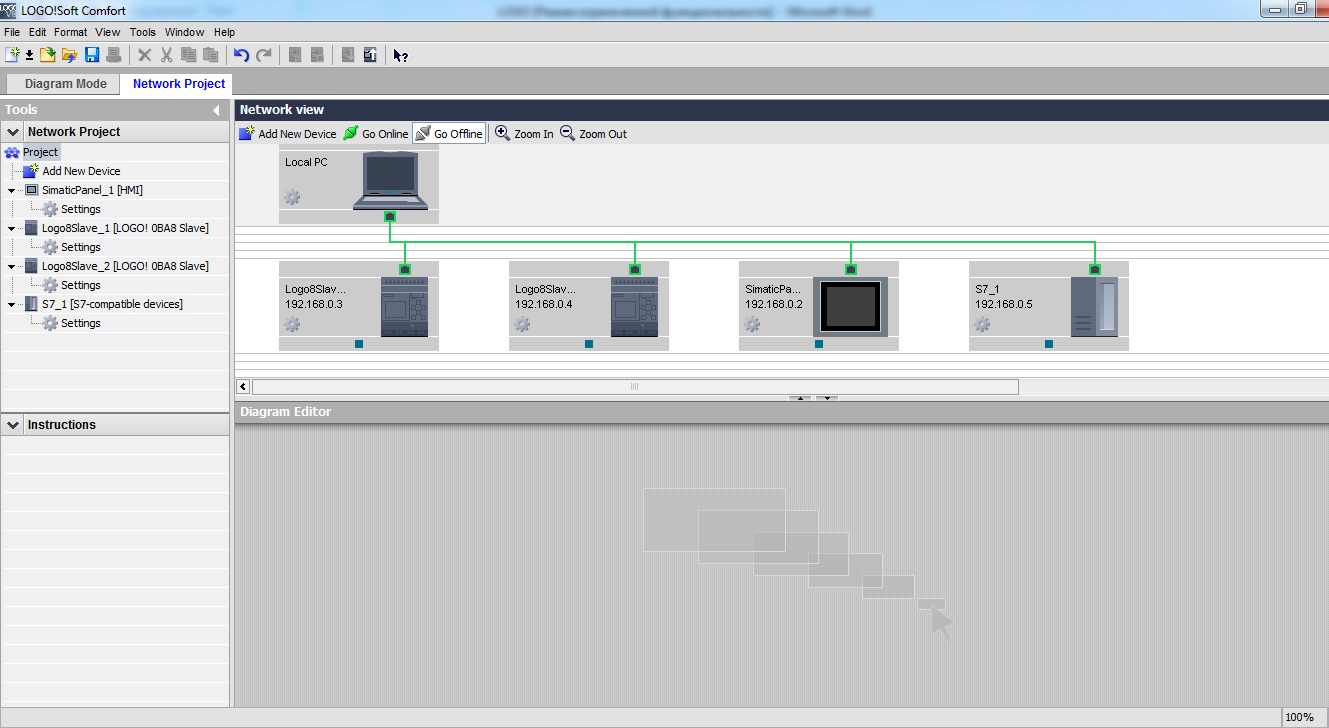Select the LOGO device image at 192.168.0.3
Screen dimensions: 1329x728
(x=404, y=307)
